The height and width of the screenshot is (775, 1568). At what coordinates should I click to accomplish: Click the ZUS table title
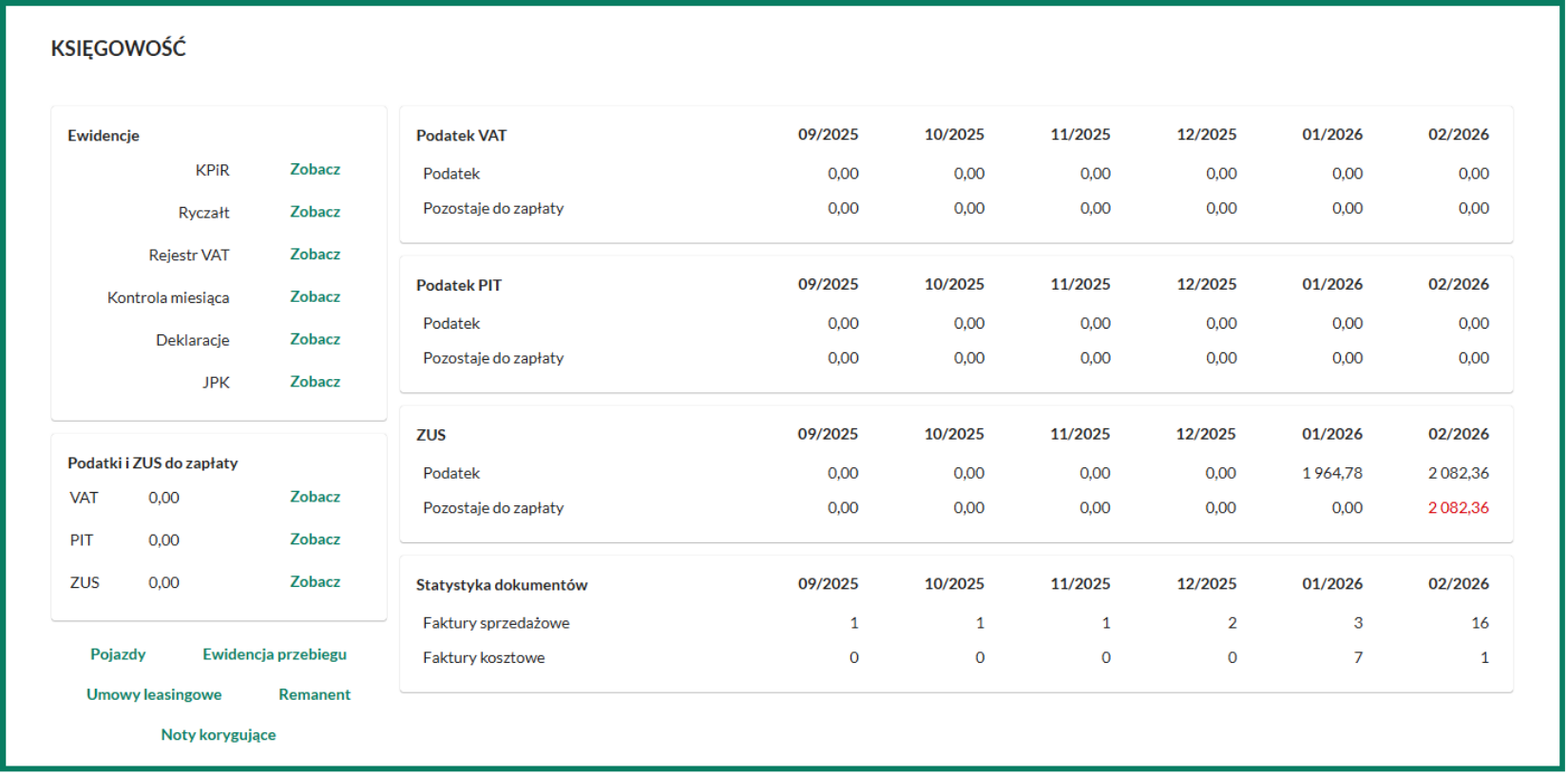[430, 435]
